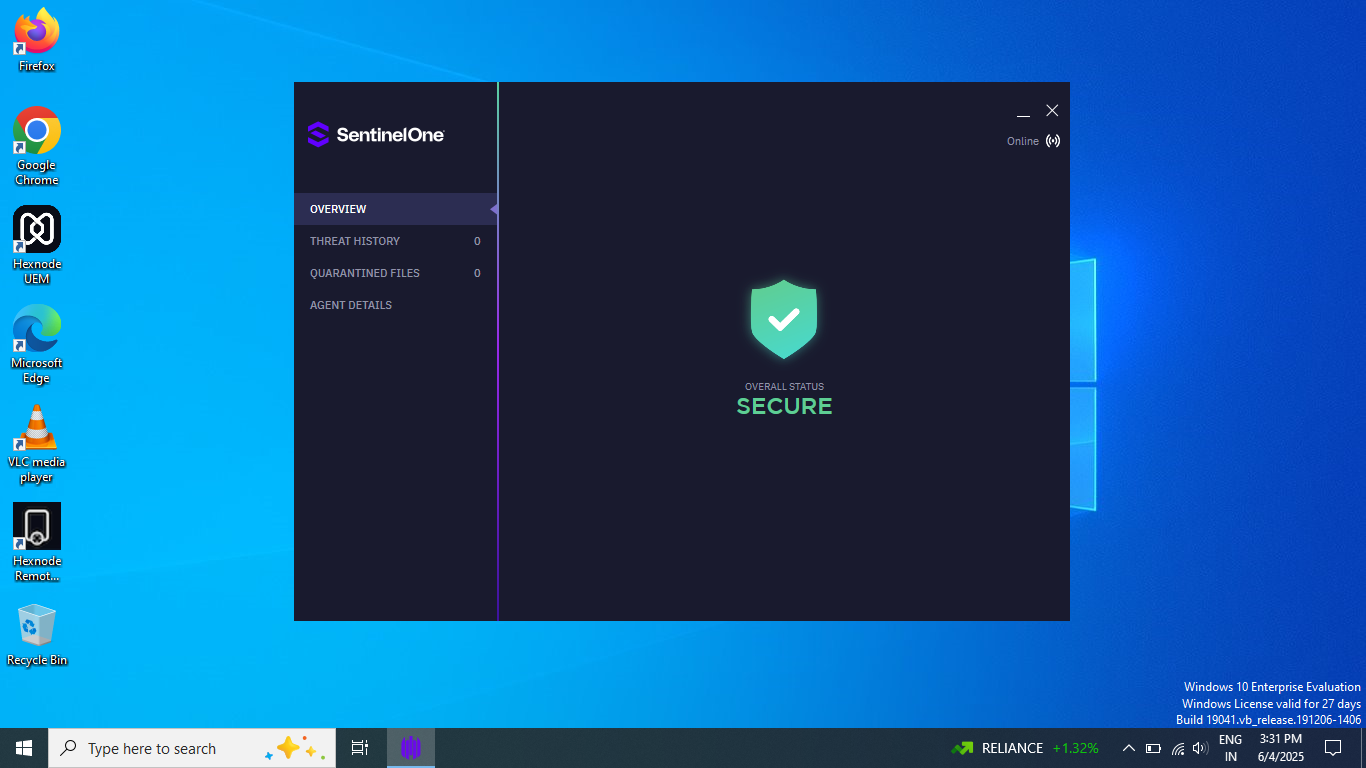Open Task View from the taskbar
The image size is (1366, 768).
pos(360,748)
